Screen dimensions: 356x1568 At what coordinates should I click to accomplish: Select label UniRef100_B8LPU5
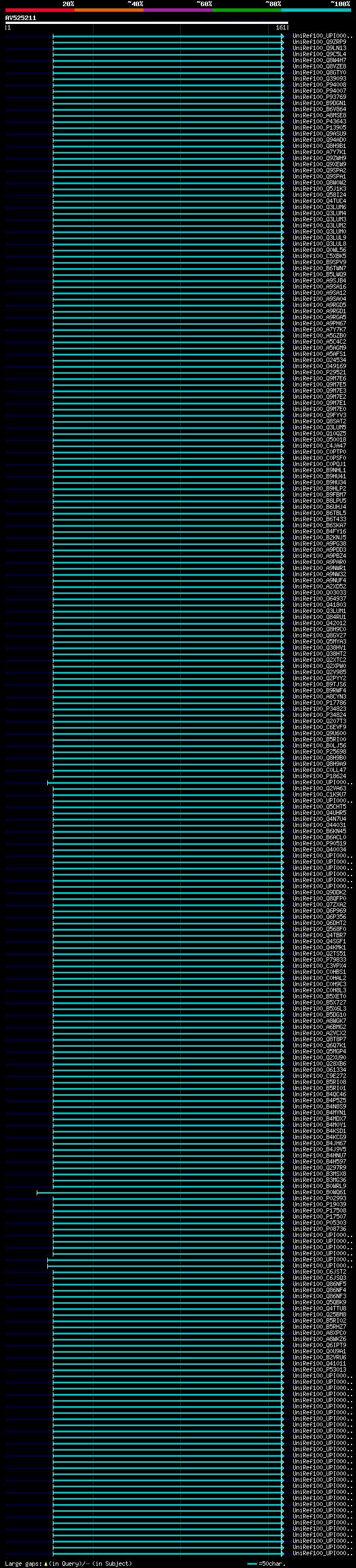pos(319,501)
